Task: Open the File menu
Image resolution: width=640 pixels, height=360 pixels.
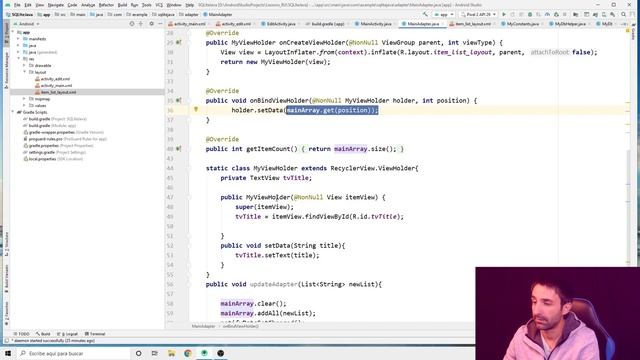Action: click(x=17, y=5)
